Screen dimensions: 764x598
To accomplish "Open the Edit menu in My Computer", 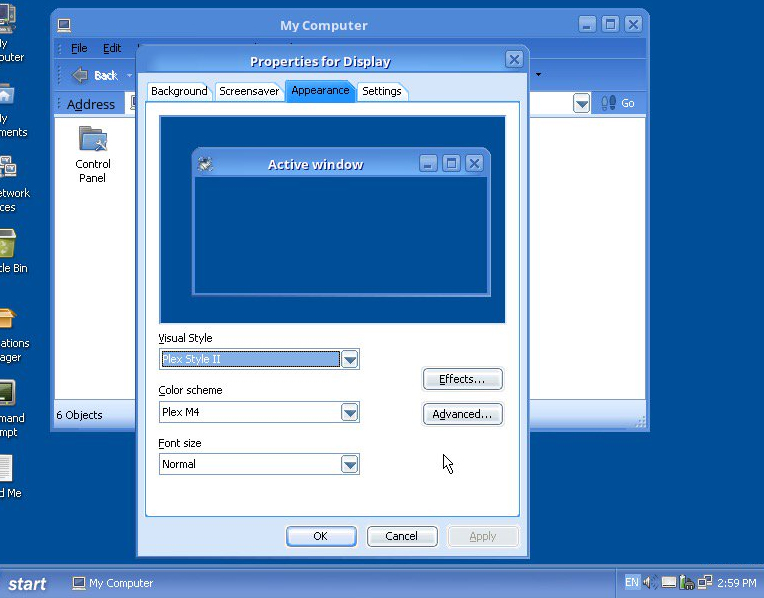I will coord(112,48).
